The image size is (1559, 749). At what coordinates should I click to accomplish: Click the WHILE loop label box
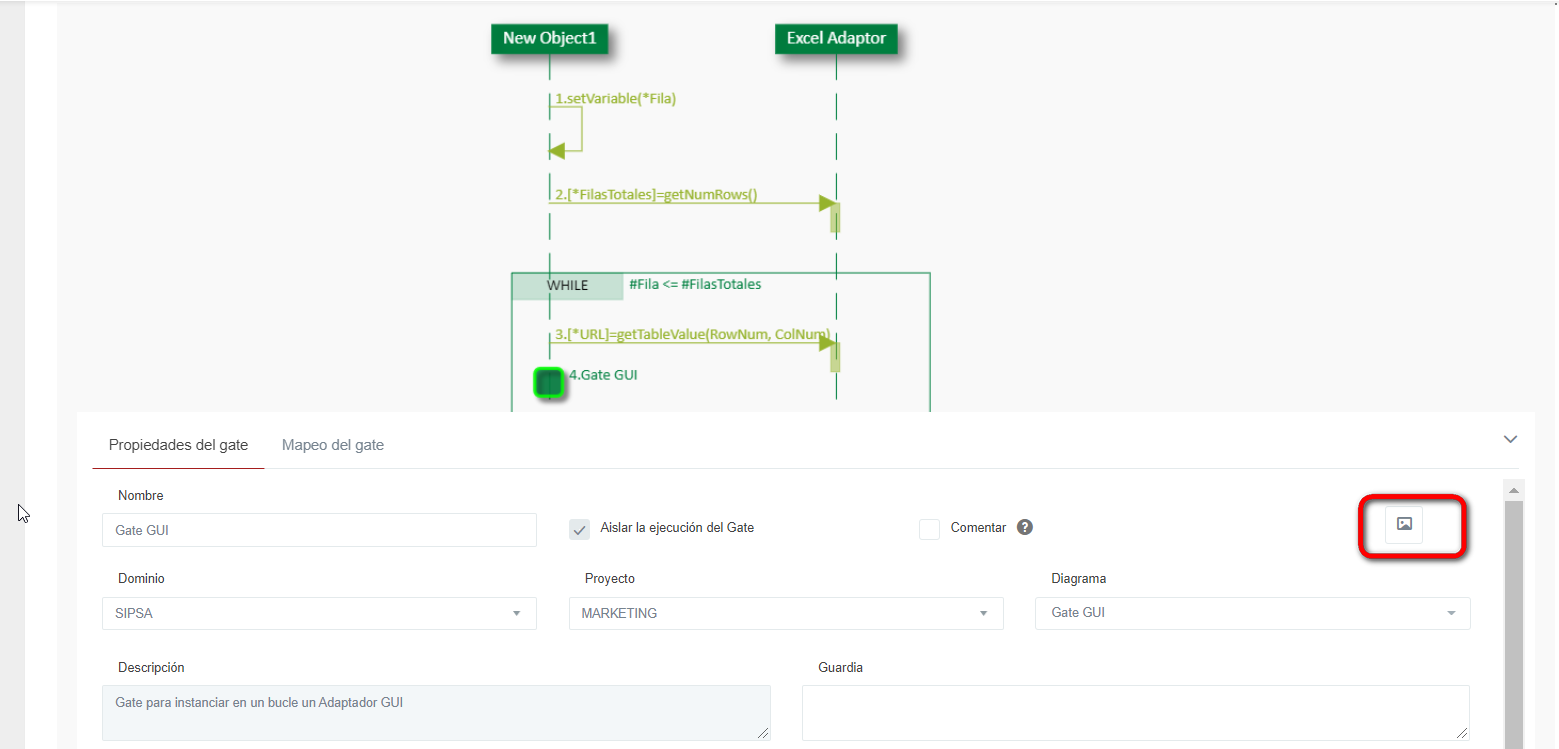click(567, 286)
